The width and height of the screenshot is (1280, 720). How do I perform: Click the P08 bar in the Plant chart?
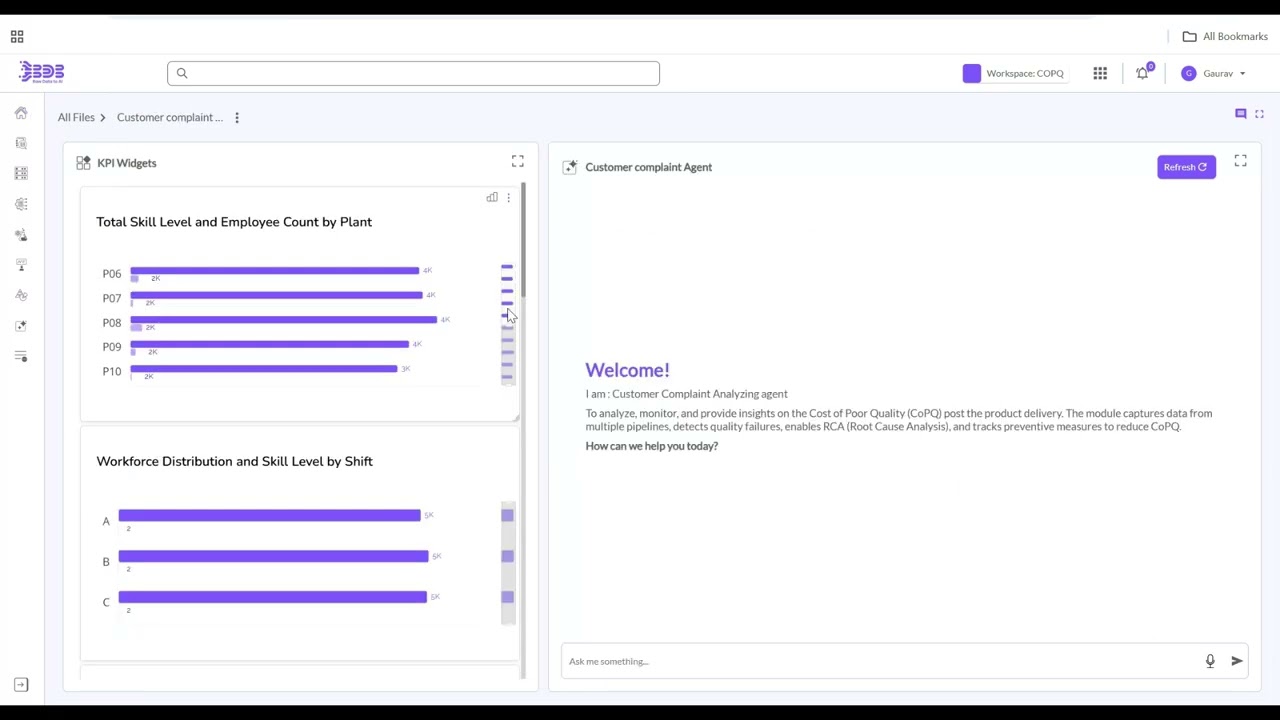point(283,320)
